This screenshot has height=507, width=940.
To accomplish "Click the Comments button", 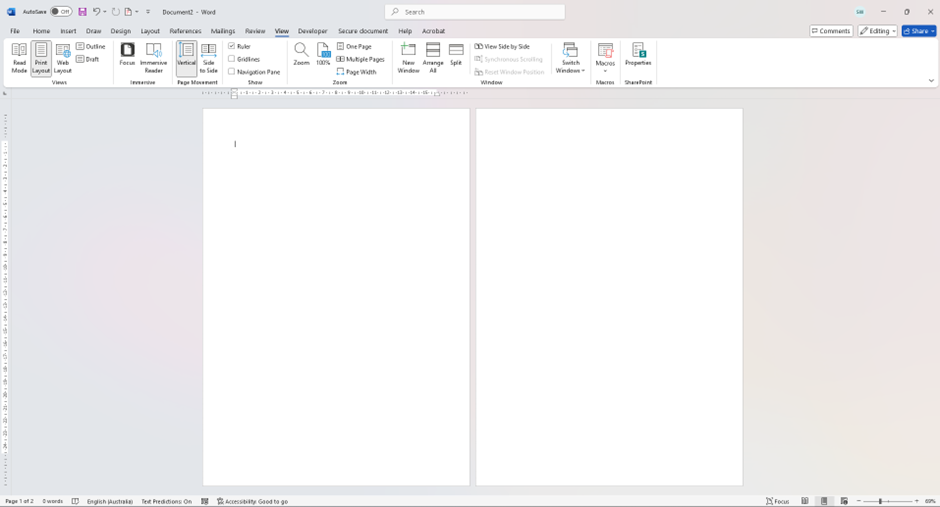I will 831,31.
